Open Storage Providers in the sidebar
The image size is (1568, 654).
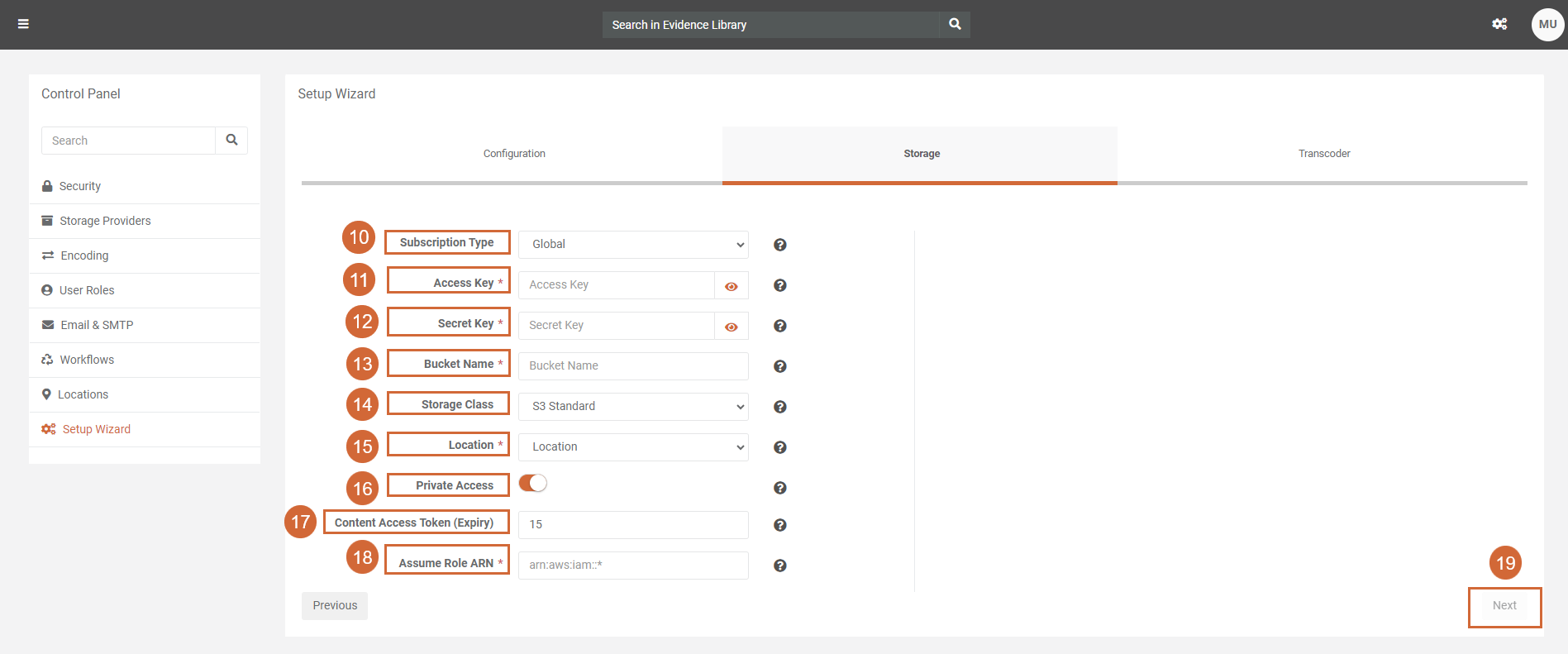coord(105,221)
